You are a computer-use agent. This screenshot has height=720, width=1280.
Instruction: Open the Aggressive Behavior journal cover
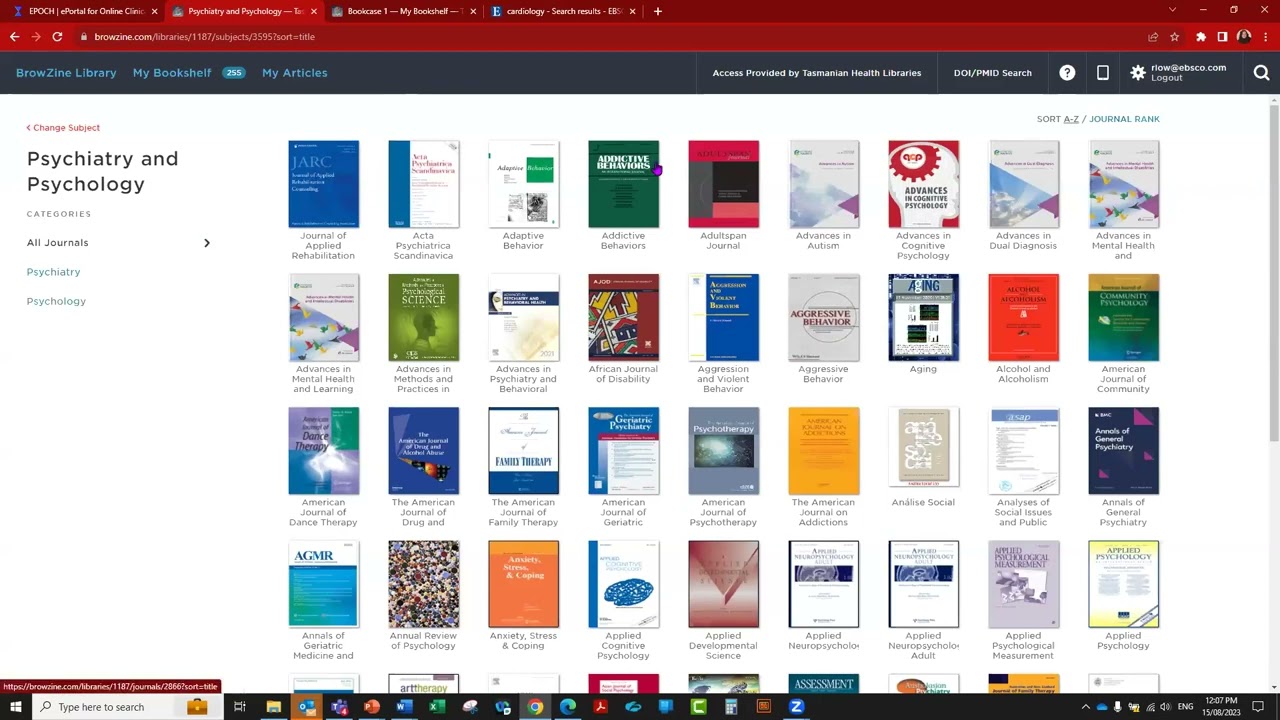824,317
